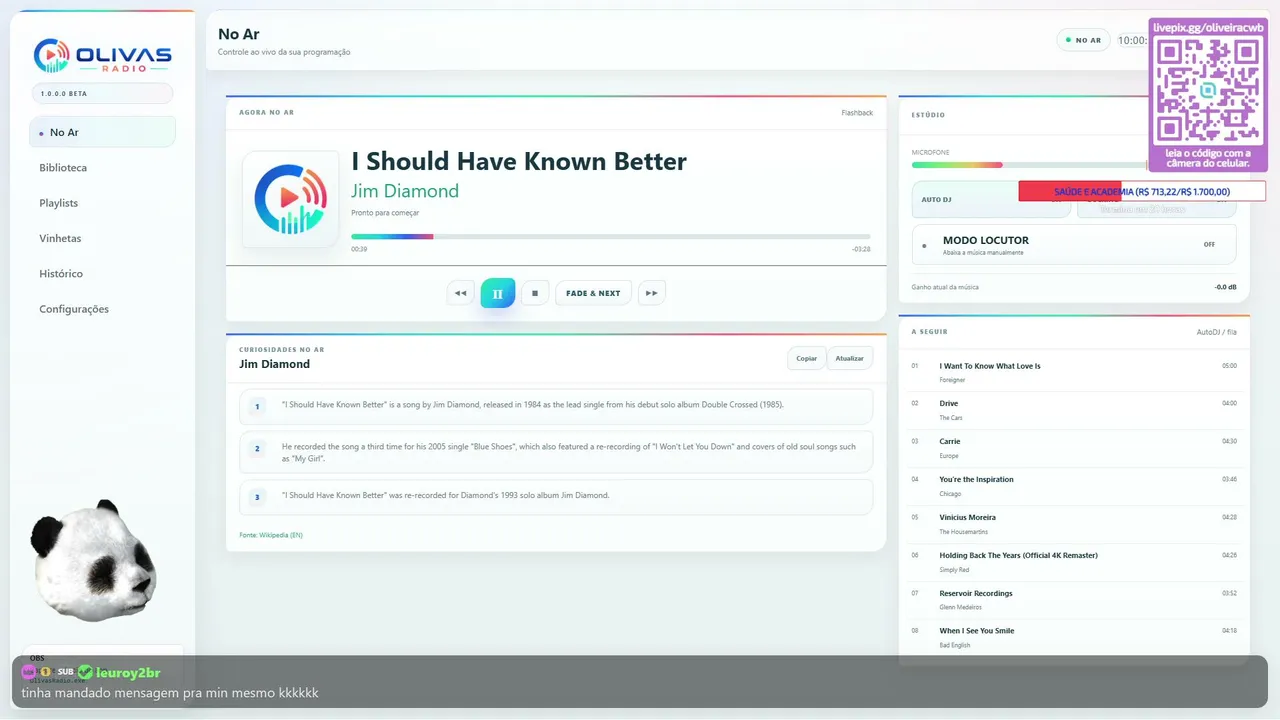Viewport: 1280px width, 720px height.
Task: Click the NO AR status badge
Action: pyautogui.click(x=1083, y=41)
